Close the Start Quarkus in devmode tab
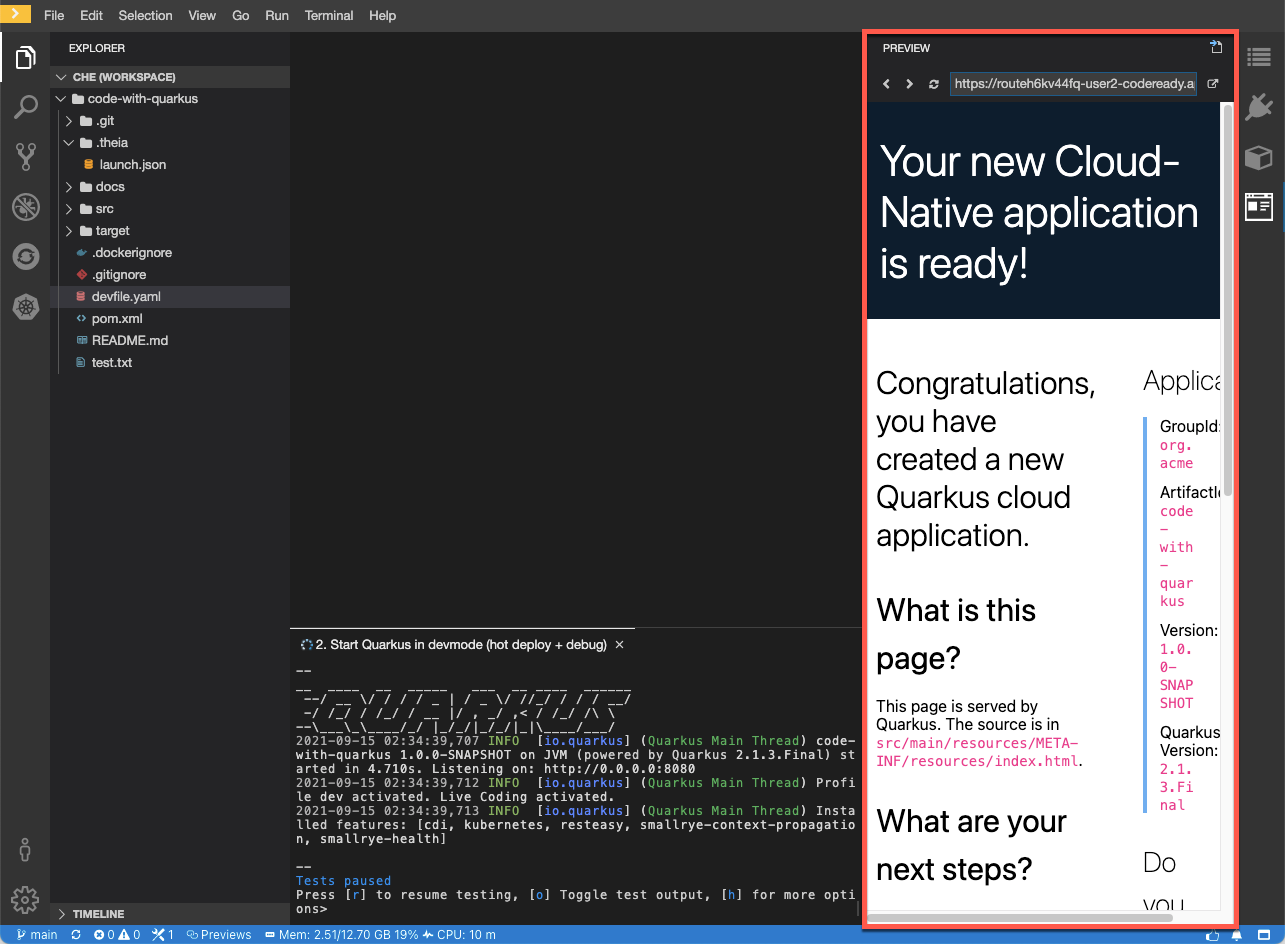This screenshot has height=944, width=1285. pos(619,645)
